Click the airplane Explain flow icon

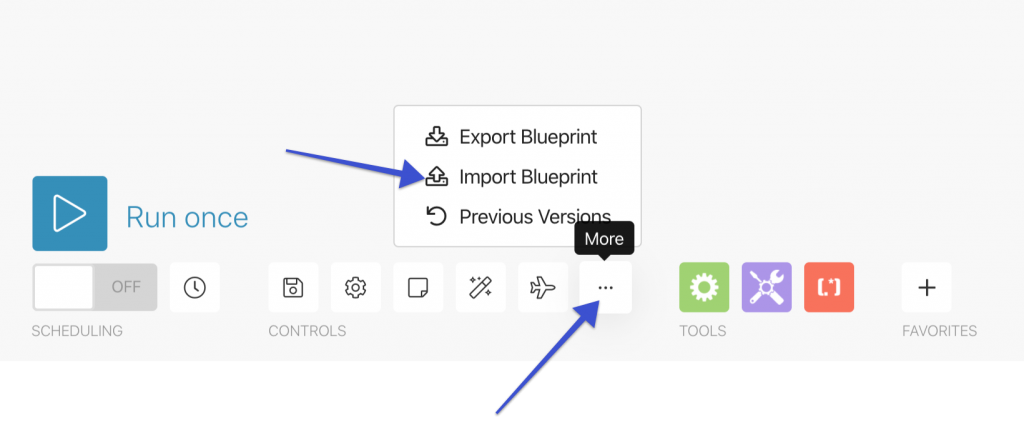pos(543,287)
